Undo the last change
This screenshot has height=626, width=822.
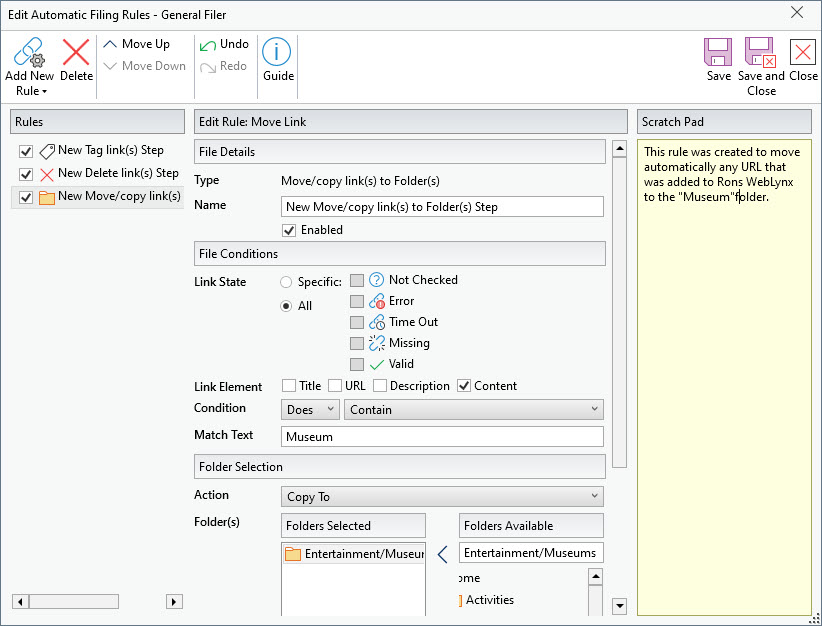(x=224, y=44)
